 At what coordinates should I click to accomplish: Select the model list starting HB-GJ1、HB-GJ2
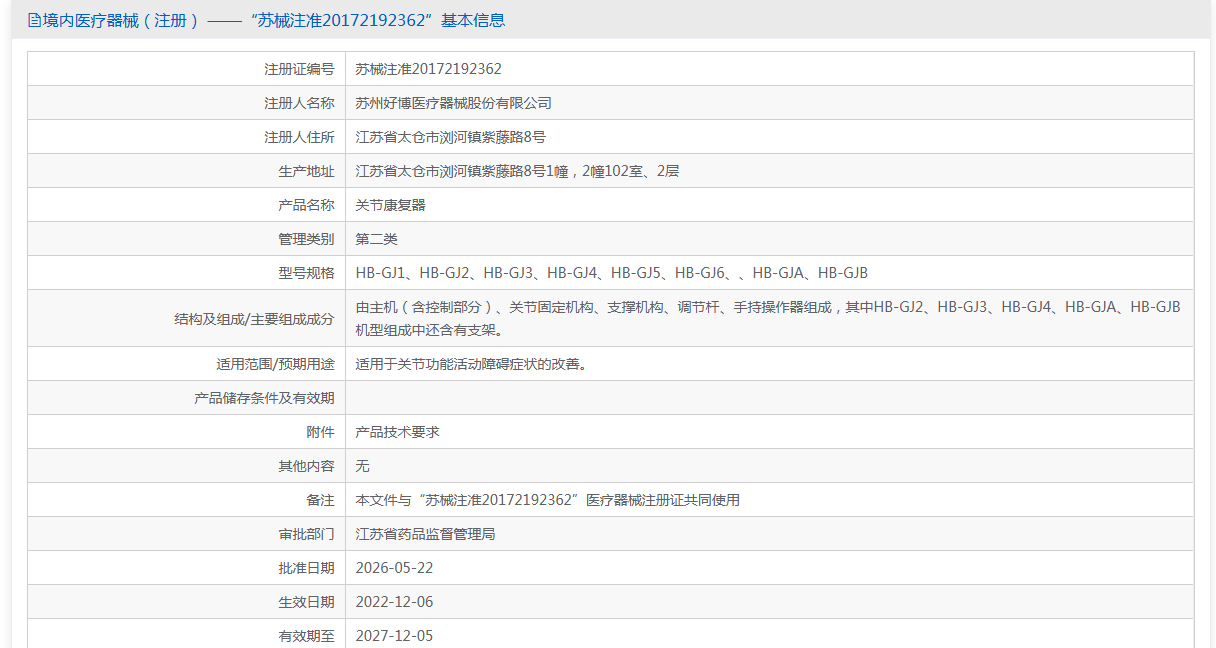612,273
